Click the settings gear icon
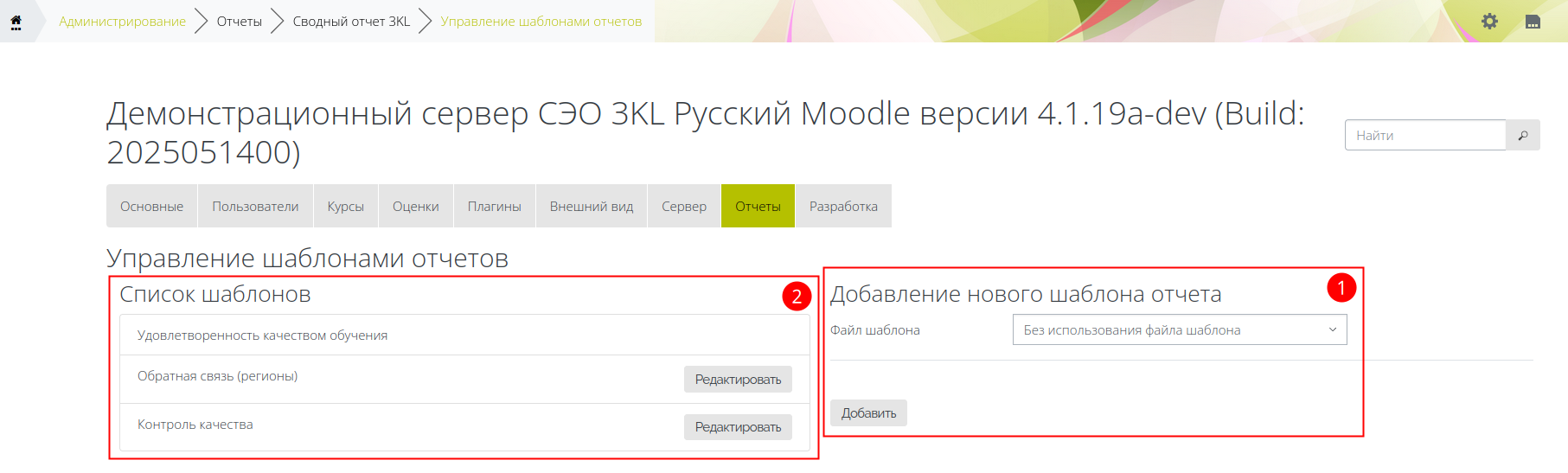1568x473 pixels. 1489,21
